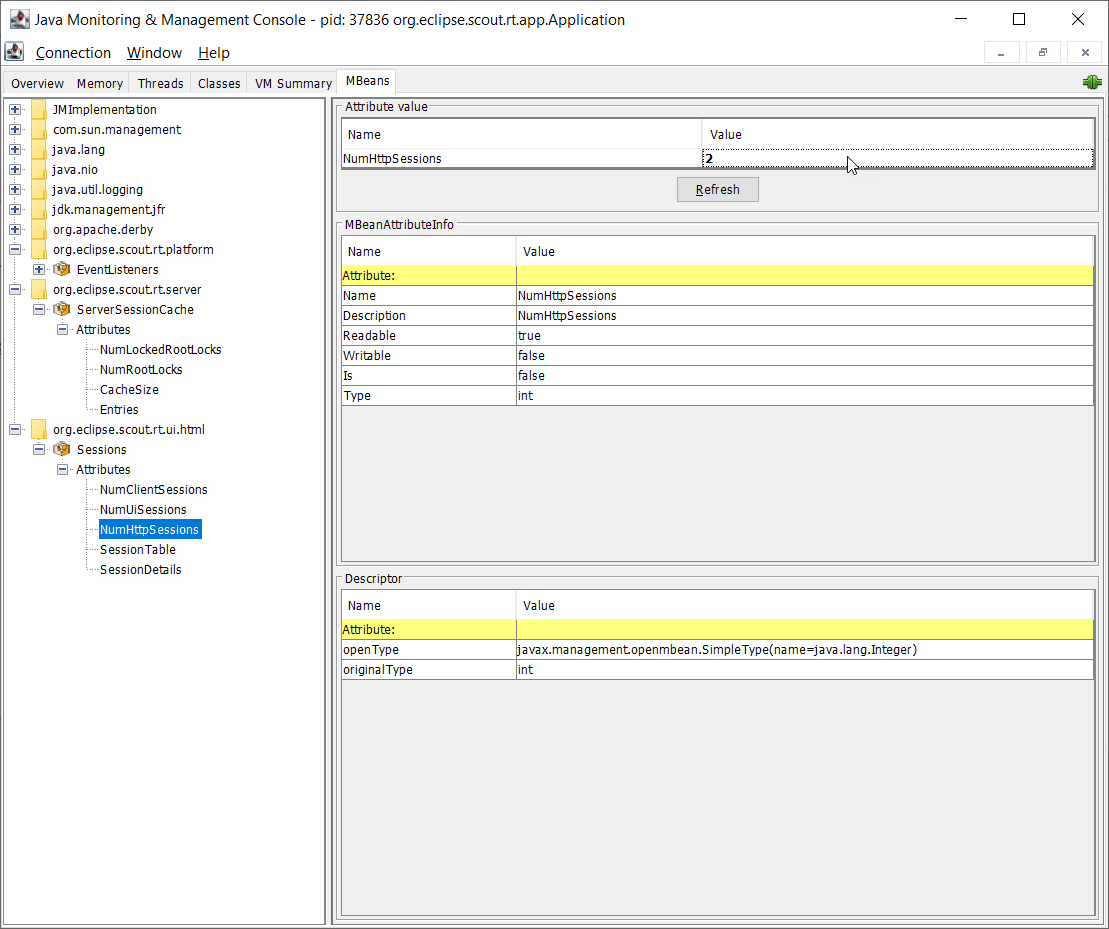Click the com.sun.management folder icon
Image resolution: width=1109 pixels, height=929 pixels.
39,129
